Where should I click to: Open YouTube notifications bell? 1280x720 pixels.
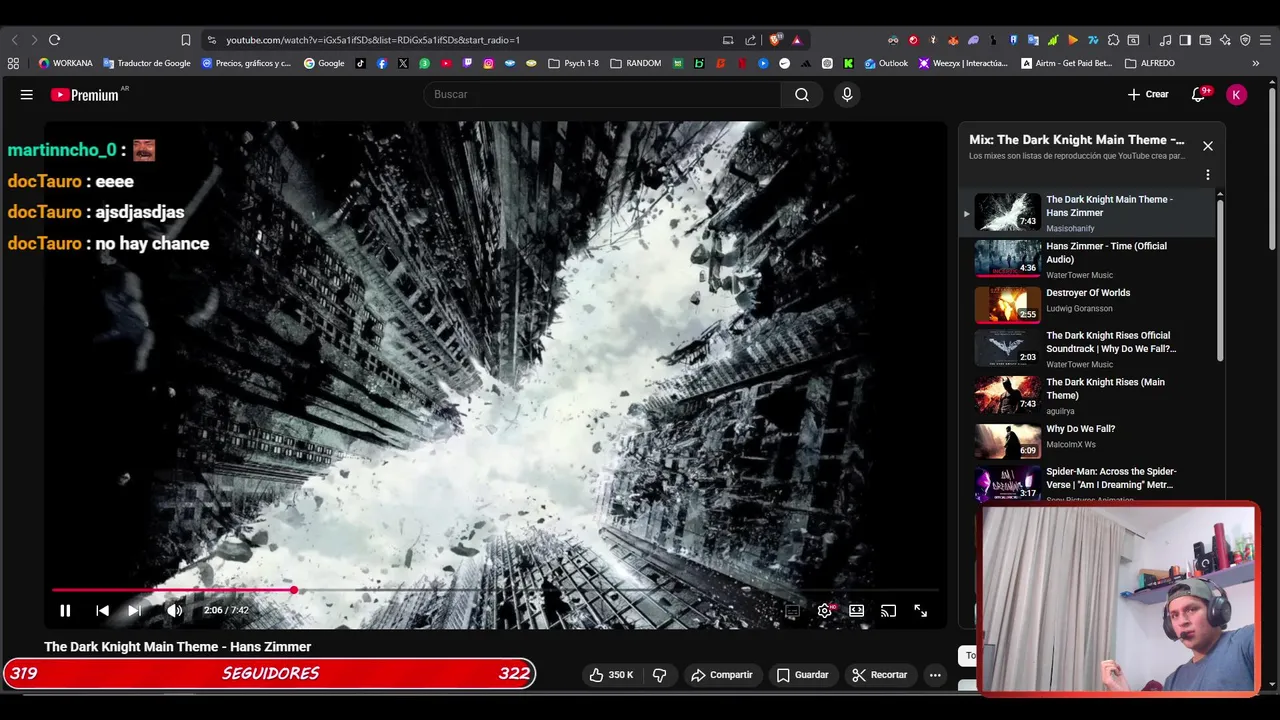point(1198,94)
